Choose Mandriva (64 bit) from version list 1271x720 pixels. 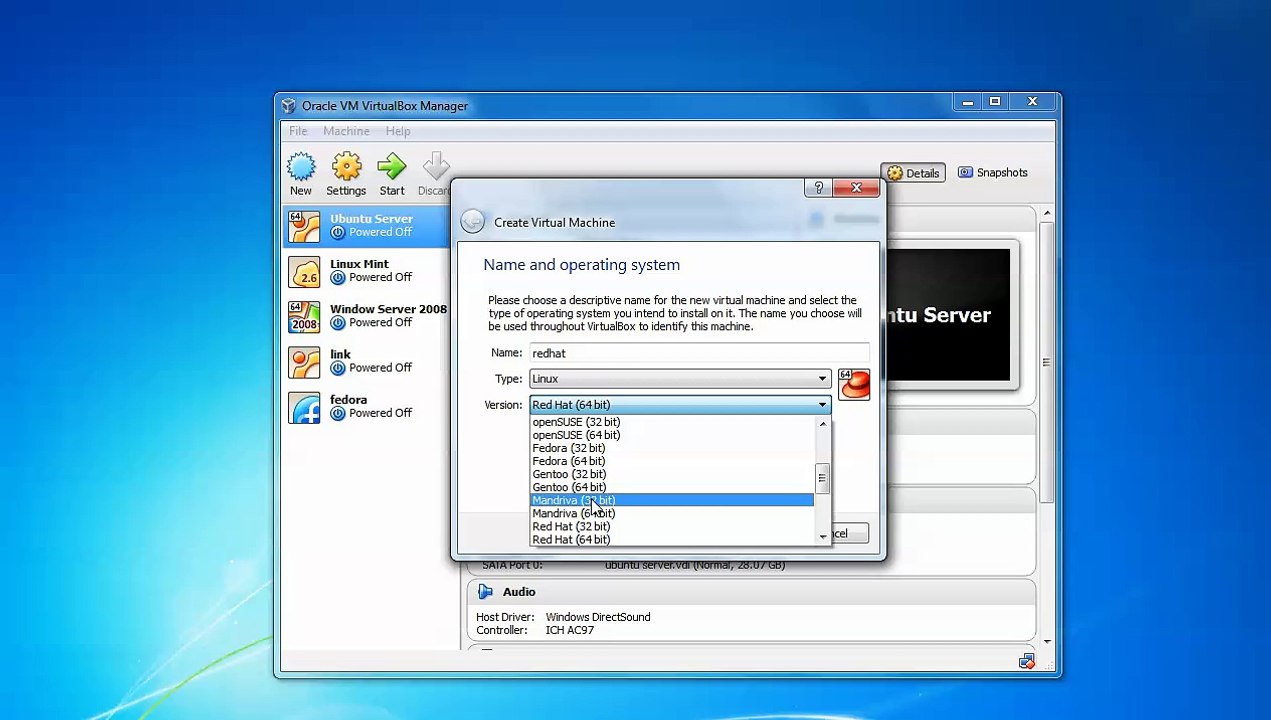[x=672, y=513]
